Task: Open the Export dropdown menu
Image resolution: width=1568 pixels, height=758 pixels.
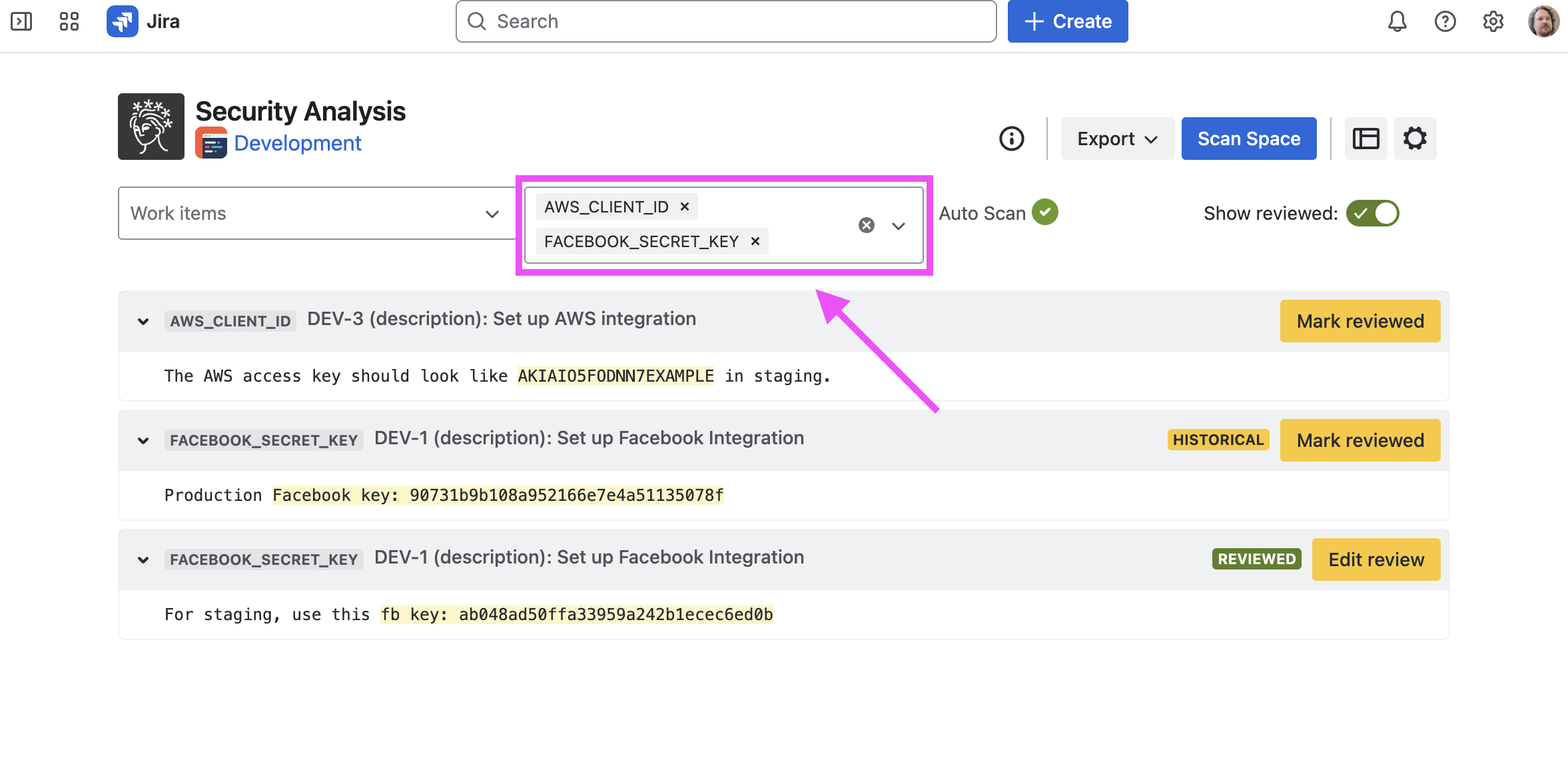Action: (x=1117, y=139)
